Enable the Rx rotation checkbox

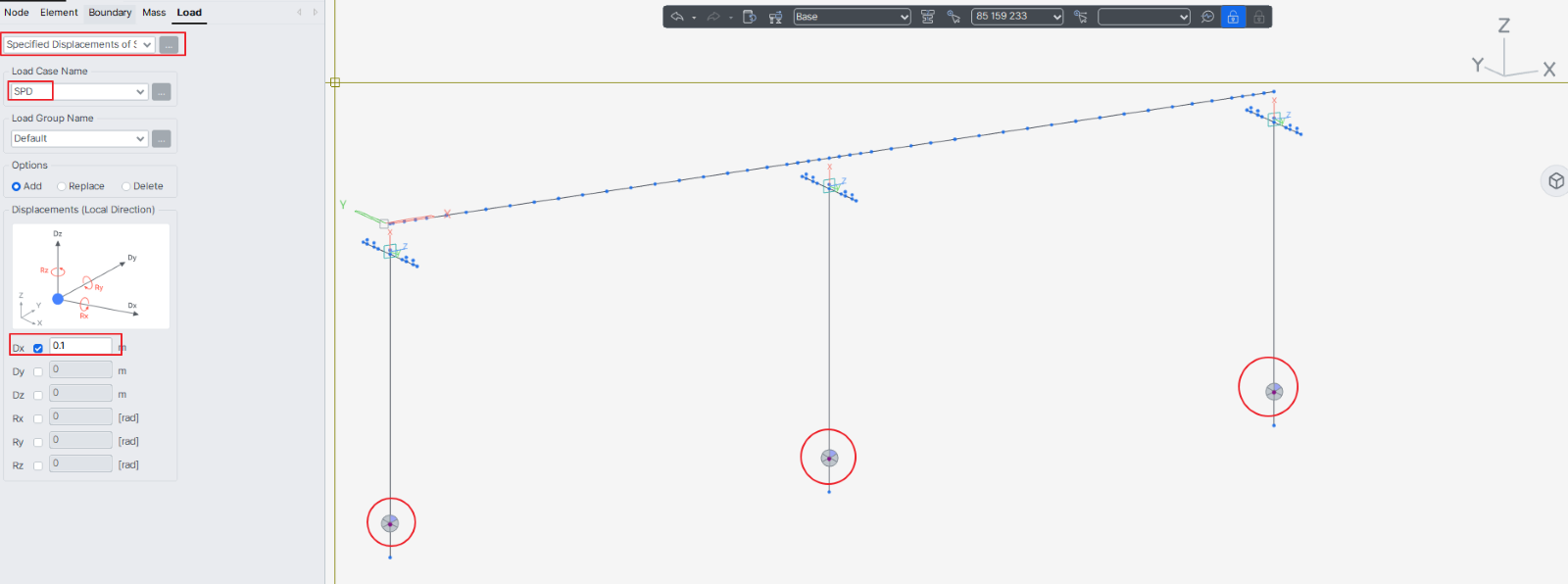coord(38,418)
